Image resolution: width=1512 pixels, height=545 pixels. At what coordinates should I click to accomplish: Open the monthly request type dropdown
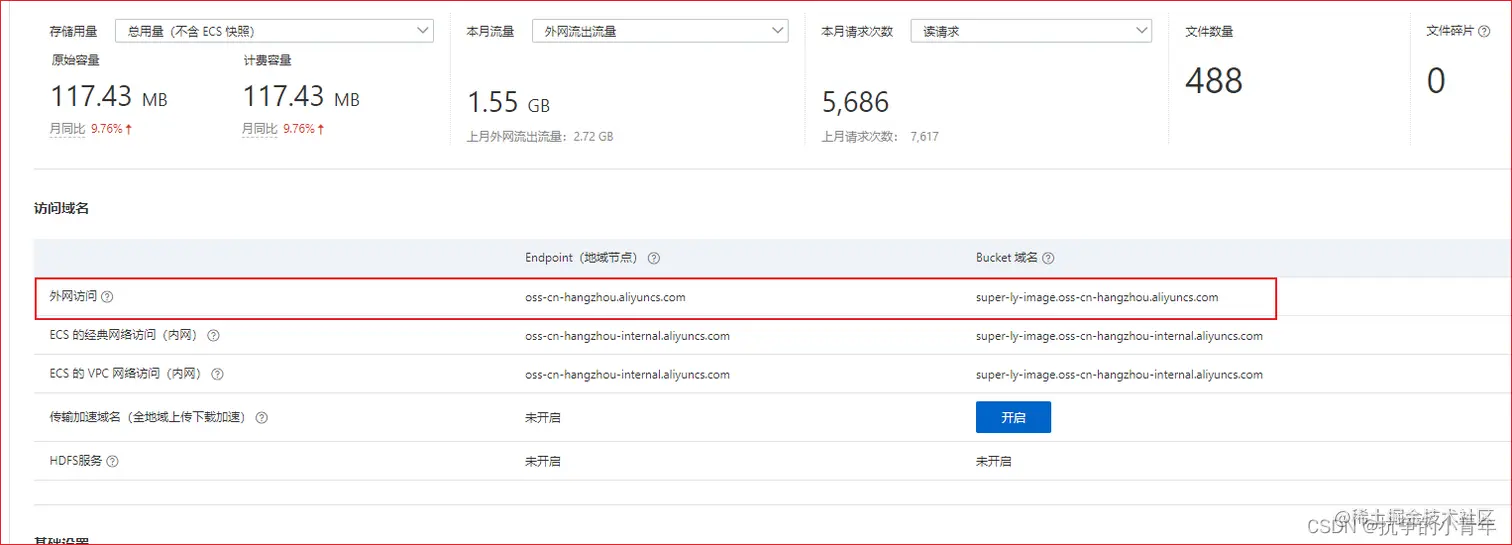1031,31
